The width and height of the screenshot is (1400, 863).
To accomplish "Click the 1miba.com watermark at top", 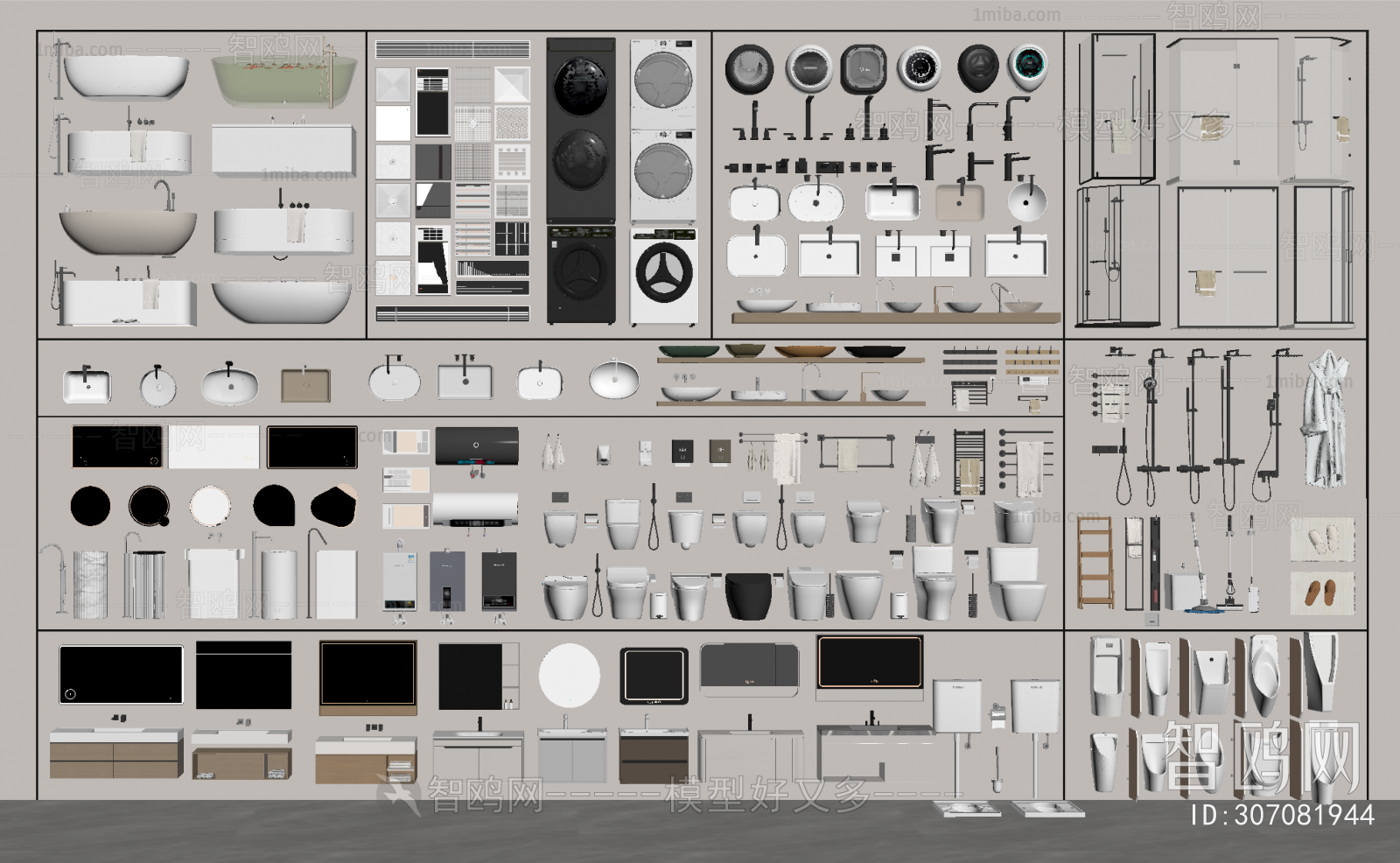I will (1016, 15).
